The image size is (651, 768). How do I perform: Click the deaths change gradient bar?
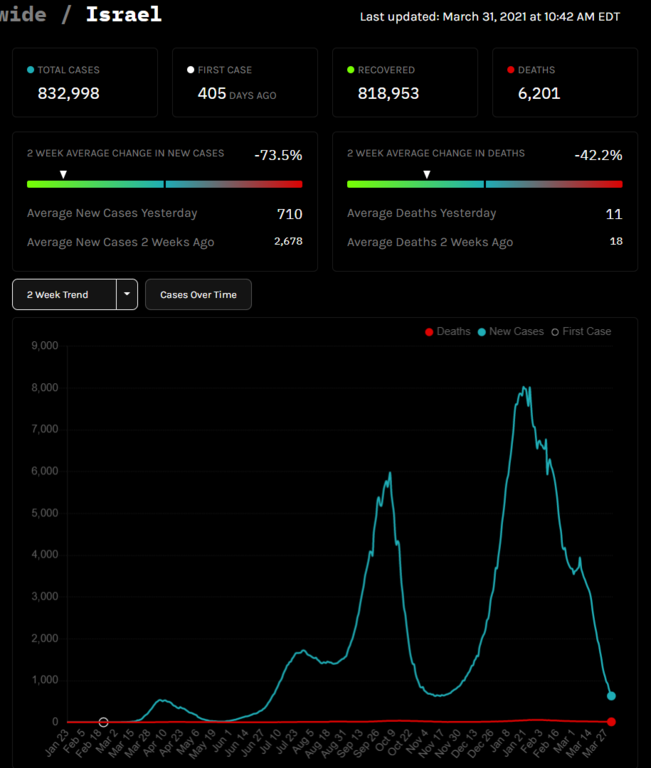pyautogui.click(x=484, y=184)
